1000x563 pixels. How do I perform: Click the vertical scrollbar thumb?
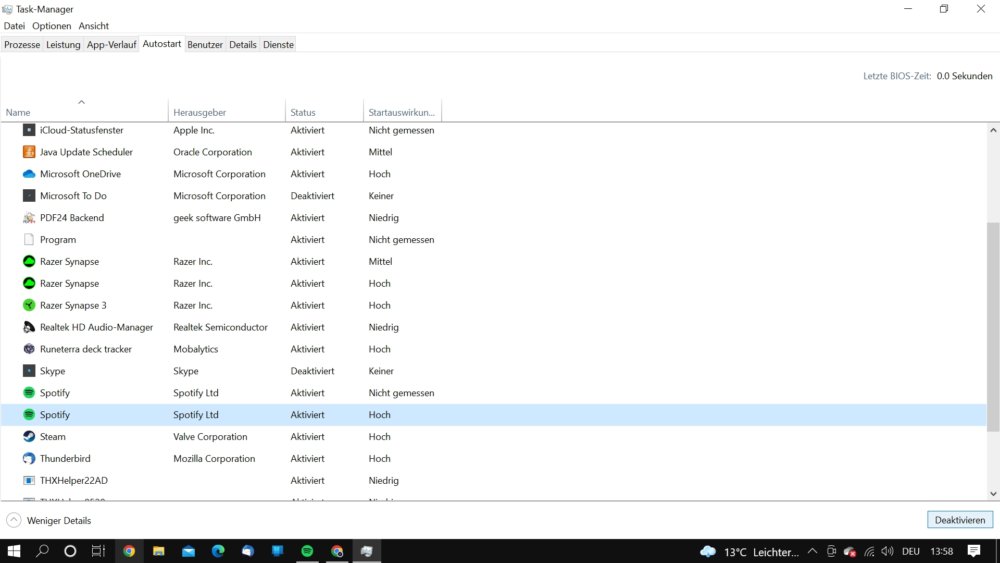pos(993,327)
